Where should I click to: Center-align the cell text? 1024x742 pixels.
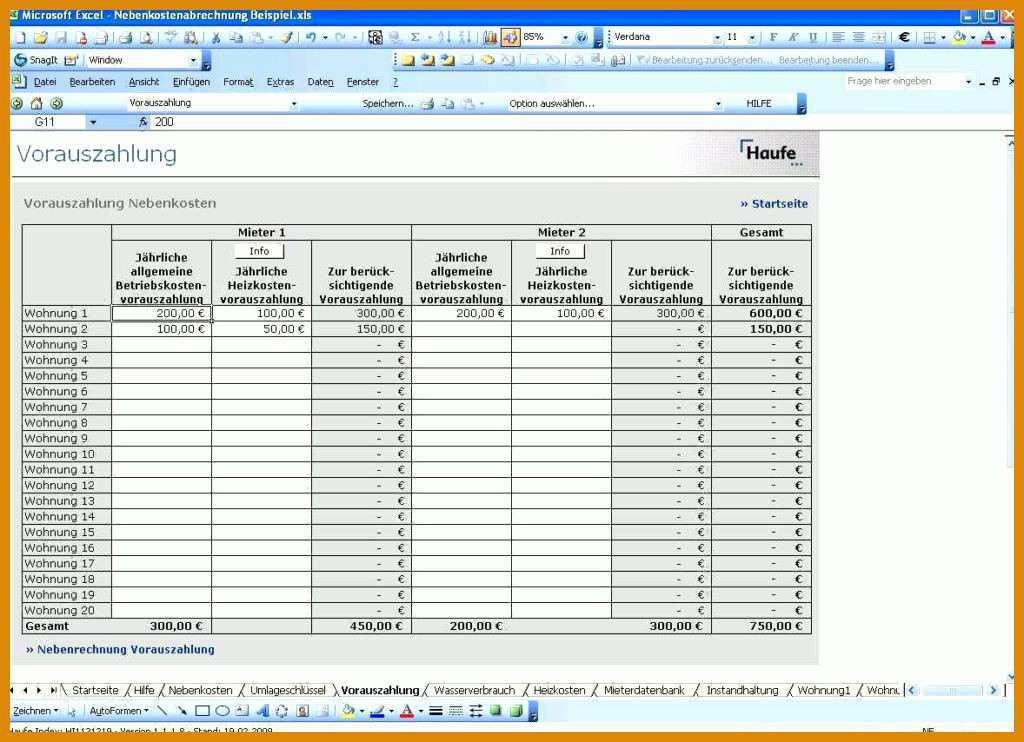tap(858, 37)
